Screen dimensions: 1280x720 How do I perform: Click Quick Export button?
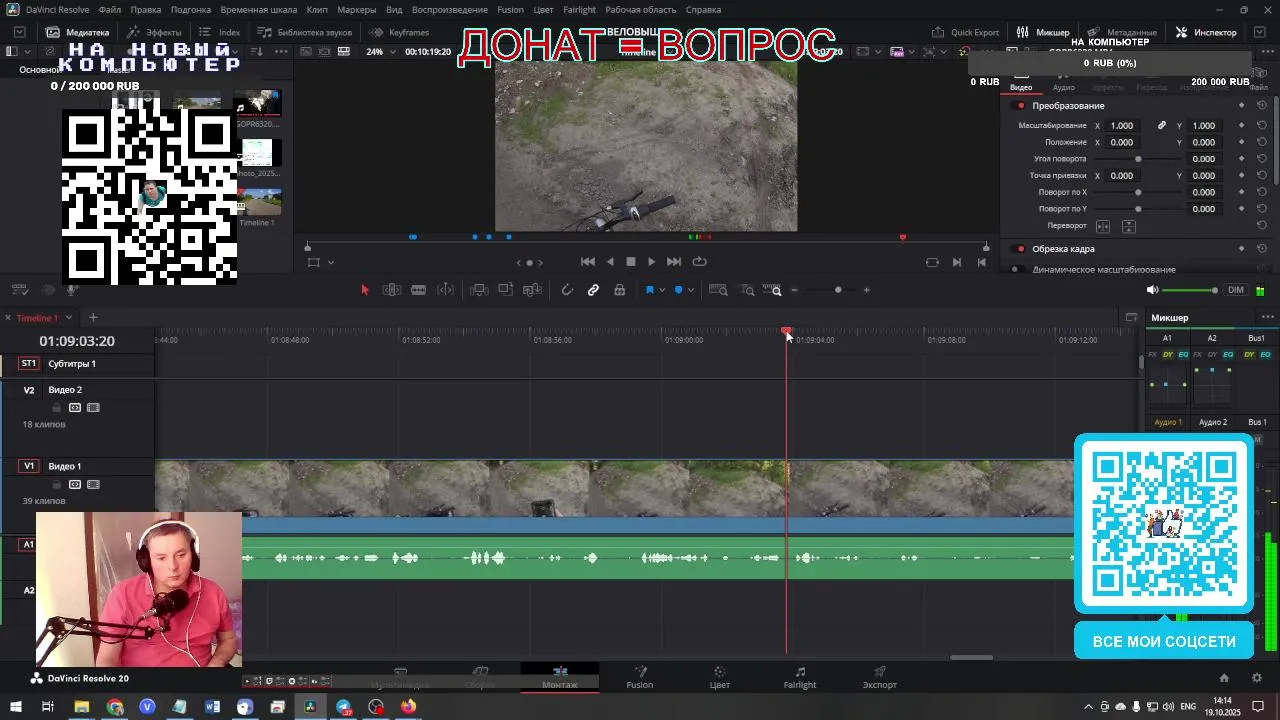(965, 32)
